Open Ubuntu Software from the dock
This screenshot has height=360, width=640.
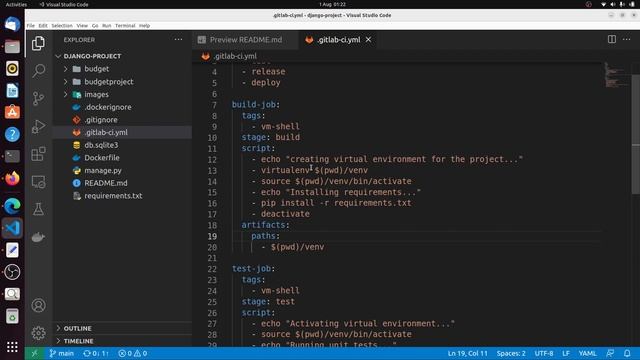12,112
